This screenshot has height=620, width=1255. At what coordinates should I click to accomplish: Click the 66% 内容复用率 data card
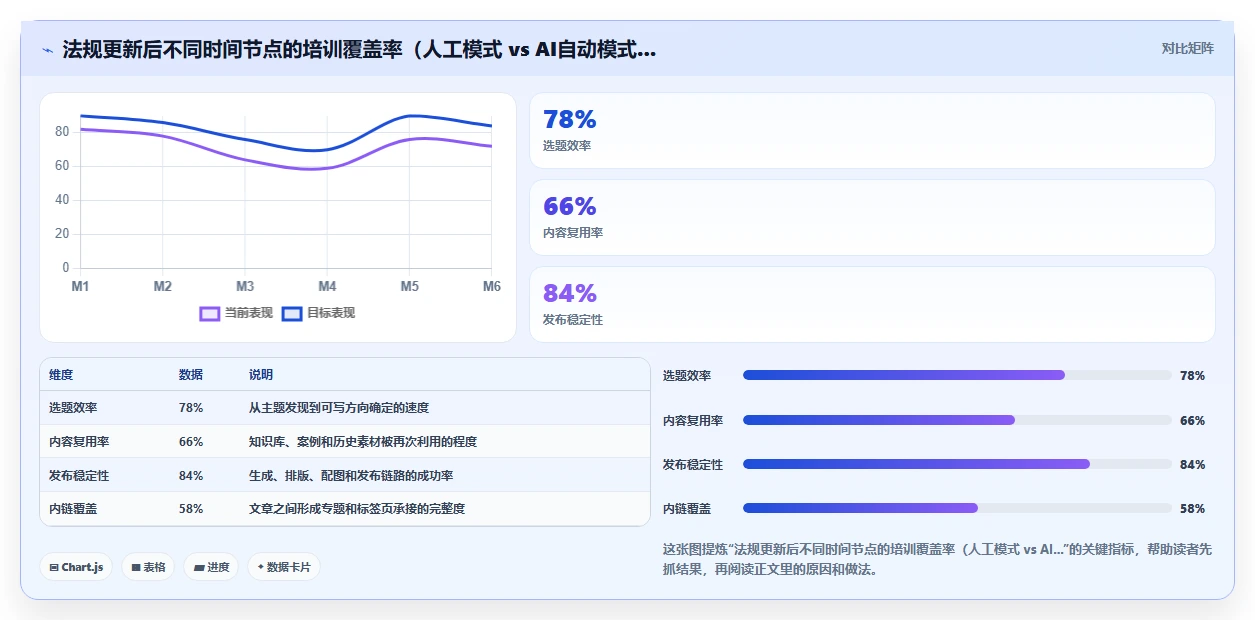872,218
